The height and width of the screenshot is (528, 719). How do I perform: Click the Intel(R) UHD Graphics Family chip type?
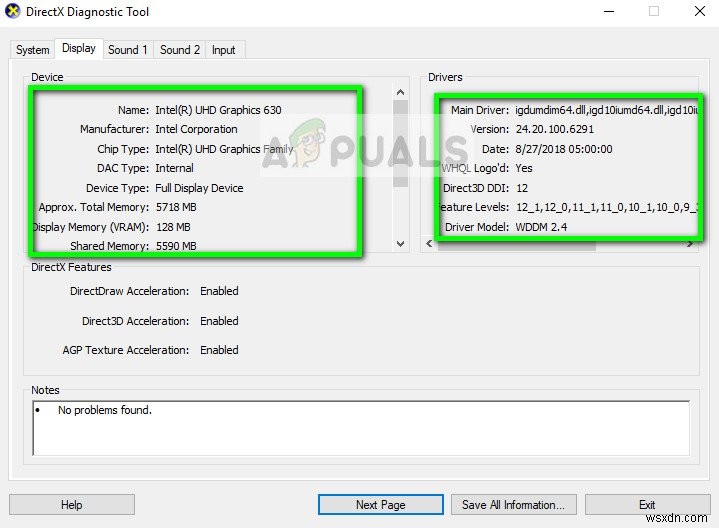point(224,149)
